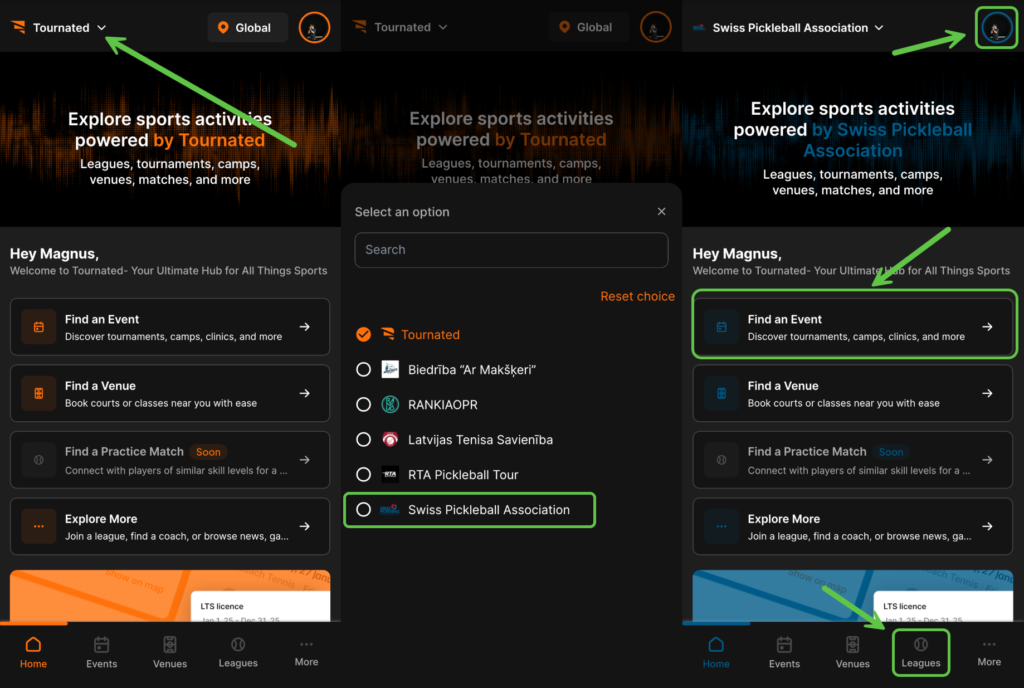The width and height of the screenshot is (1024, 688).
Task: Open Events tab on the Swiss Pickleball screen
Action: point(784,653)
